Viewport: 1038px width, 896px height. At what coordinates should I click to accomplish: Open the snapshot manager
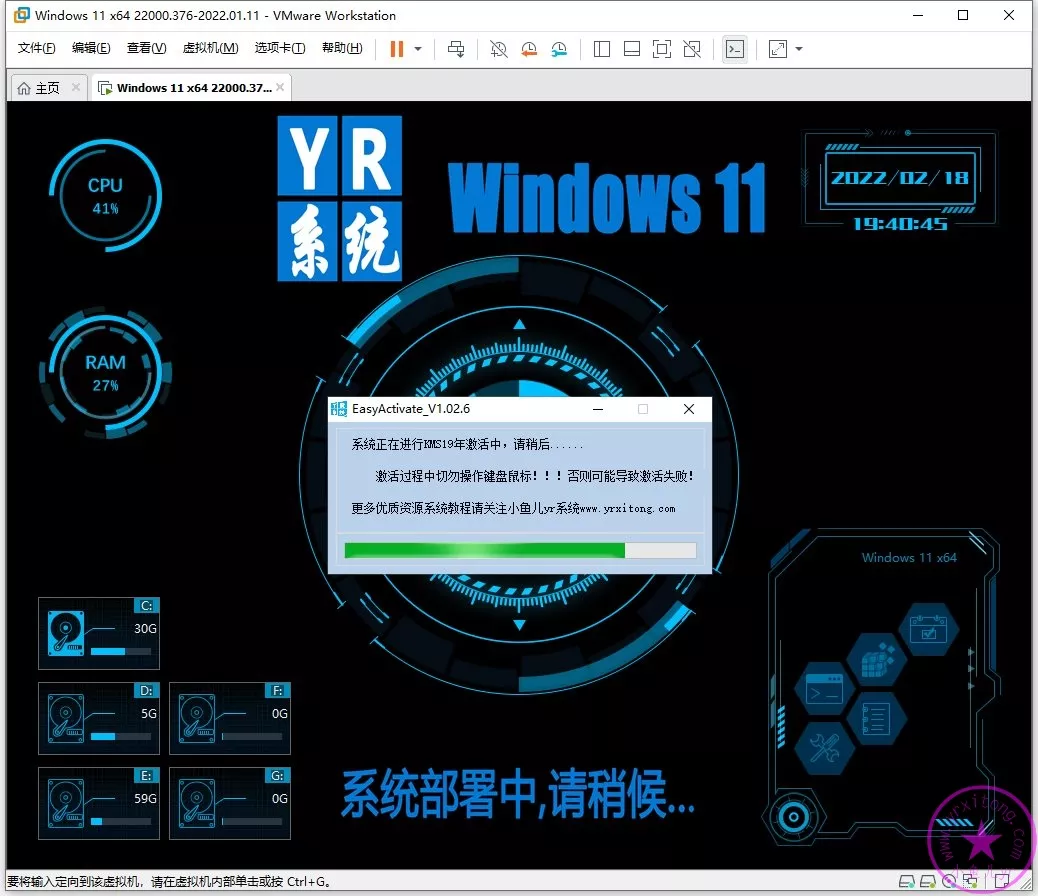(x=560, y=49)
